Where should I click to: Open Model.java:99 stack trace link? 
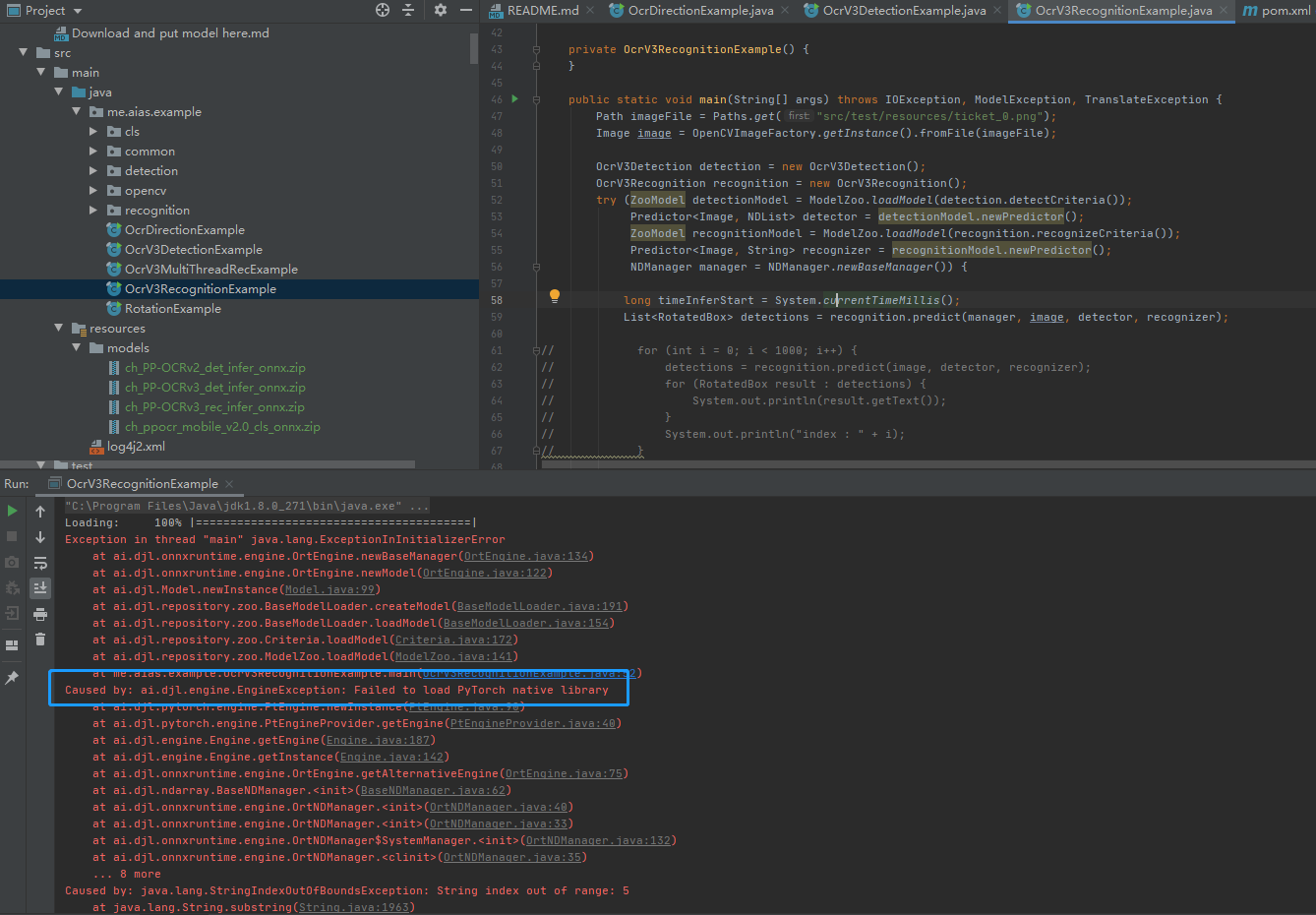coord(329,589)
